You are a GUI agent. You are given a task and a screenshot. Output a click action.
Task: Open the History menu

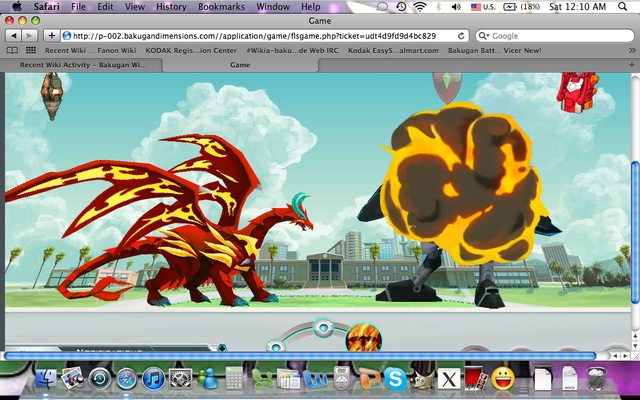pyautogui.click(x=171, y=6)
